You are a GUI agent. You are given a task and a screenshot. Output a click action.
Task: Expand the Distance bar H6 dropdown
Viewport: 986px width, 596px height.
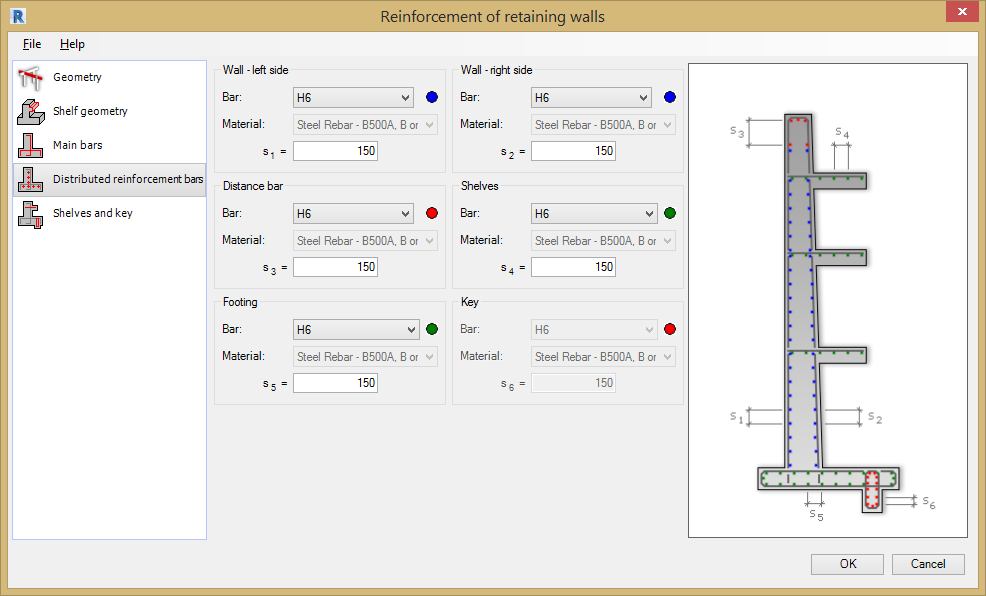pyautogui.click(x=353, y=213)
